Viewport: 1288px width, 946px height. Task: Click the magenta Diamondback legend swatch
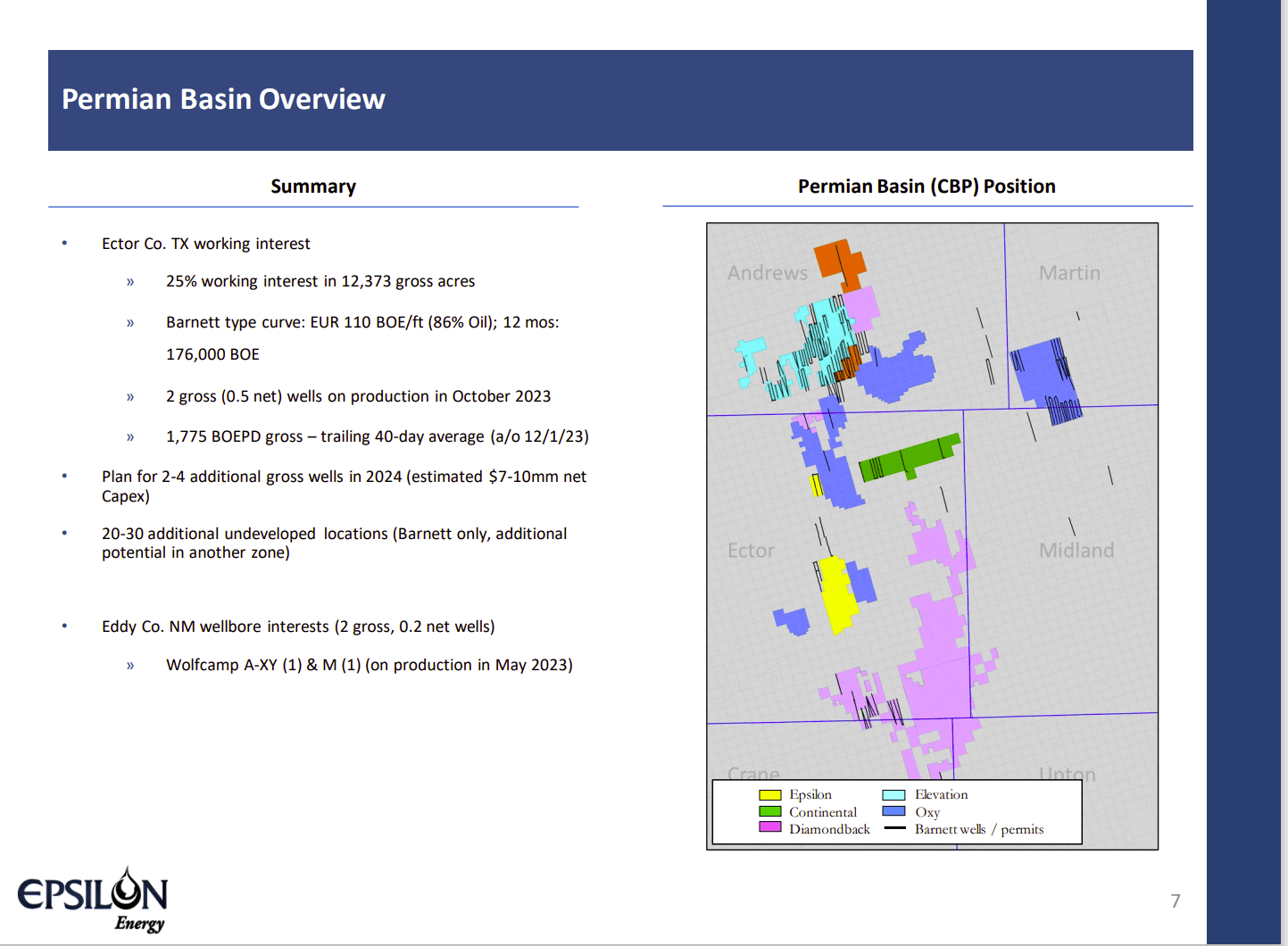(x=769, y=829)
